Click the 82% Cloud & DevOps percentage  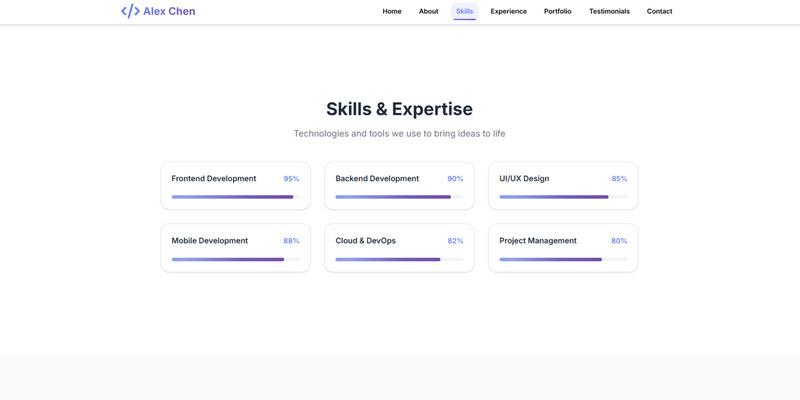coord(455,241)
